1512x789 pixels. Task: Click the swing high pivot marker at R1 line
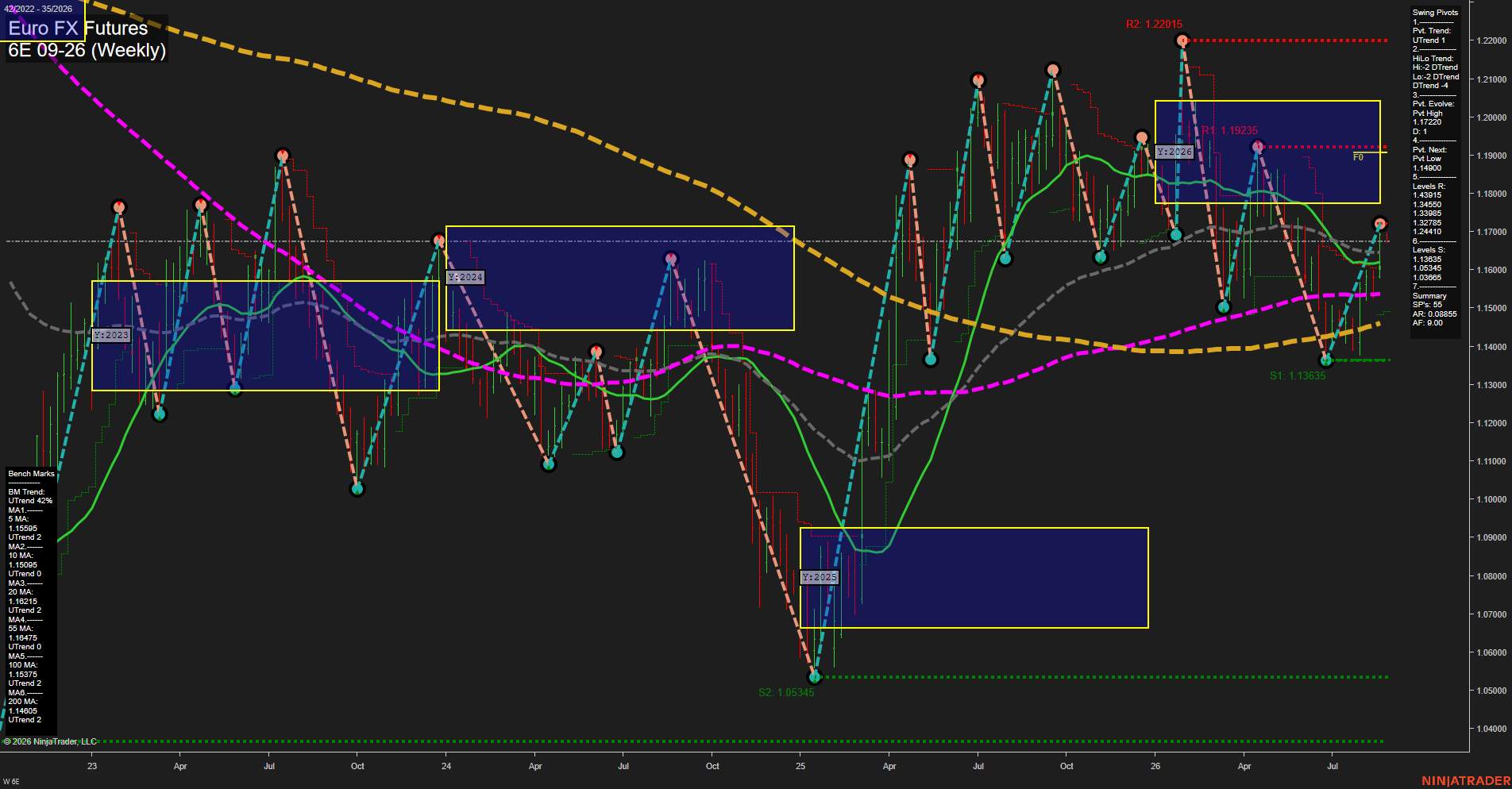click(1258, 147)
